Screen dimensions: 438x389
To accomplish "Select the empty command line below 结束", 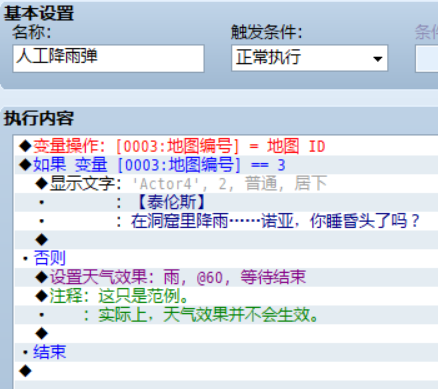I will click(x=227, y=370).
